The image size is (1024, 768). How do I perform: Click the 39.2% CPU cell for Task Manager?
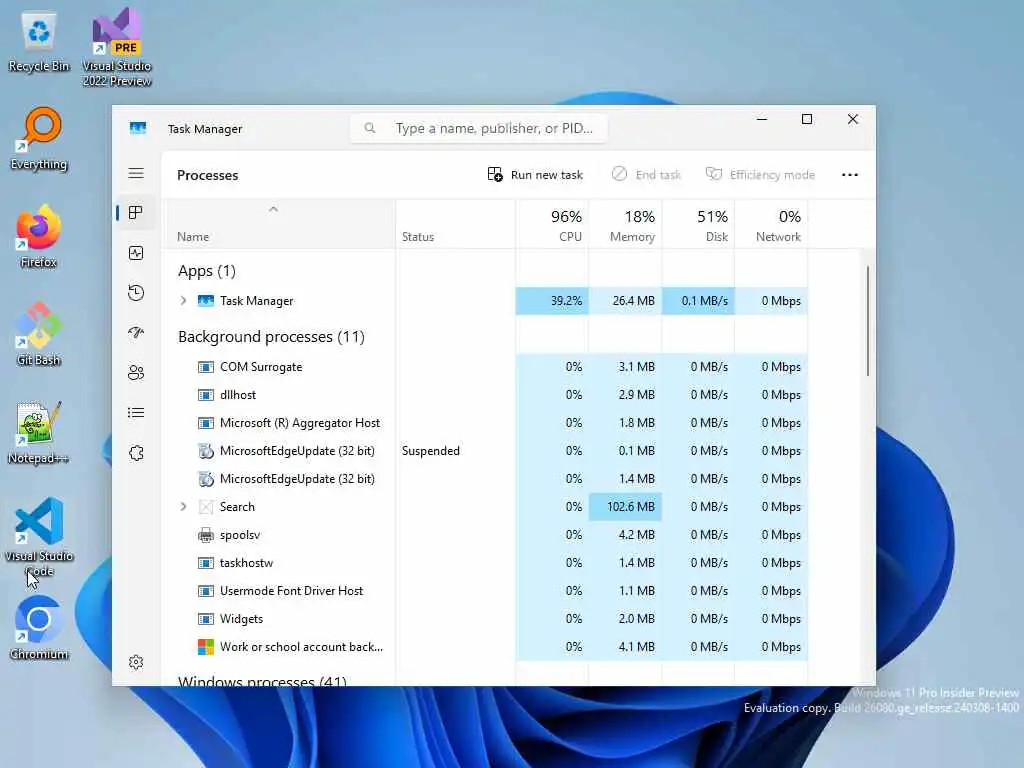coord(552,300)
